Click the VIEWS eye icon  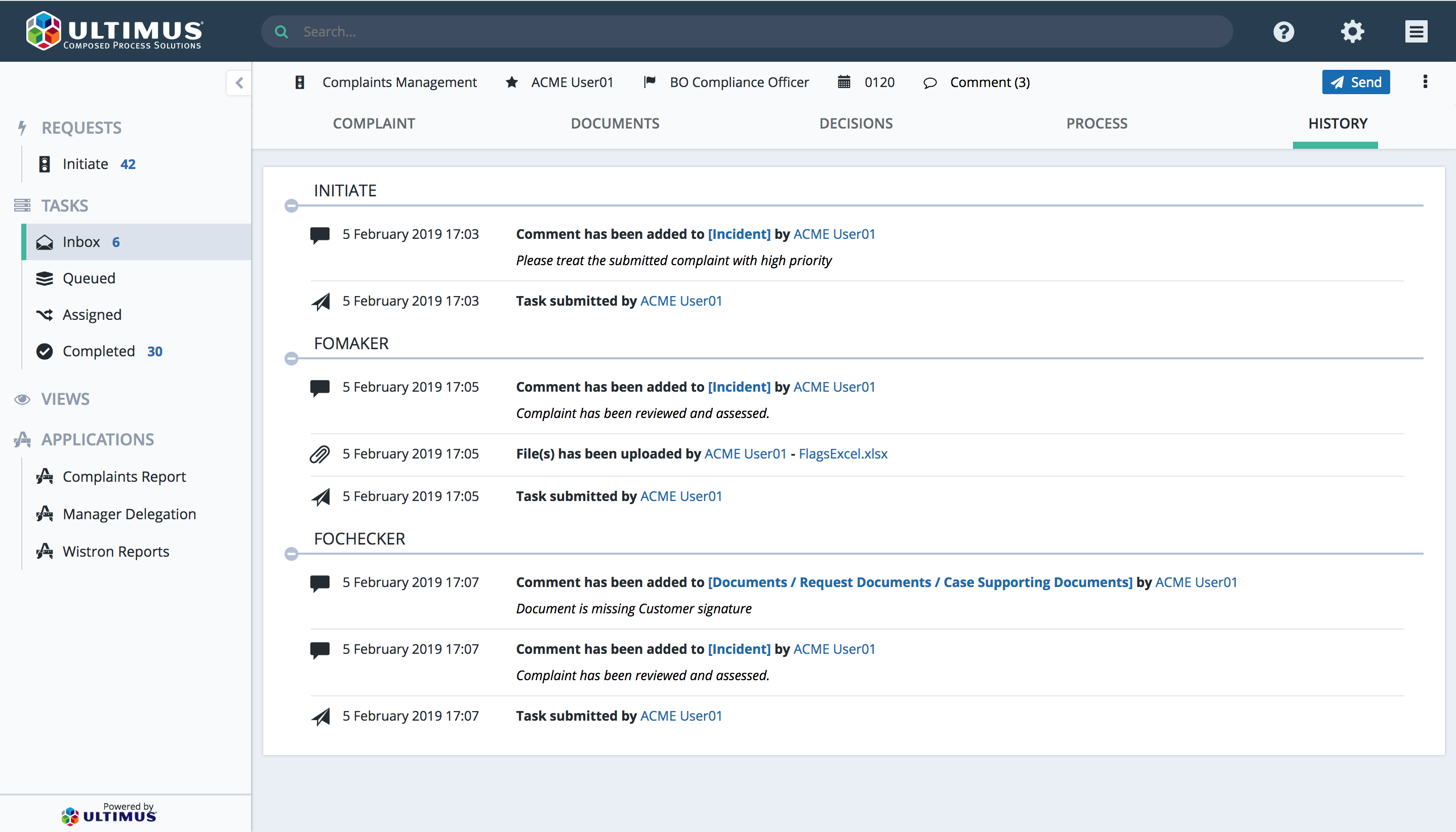point(22,399)
